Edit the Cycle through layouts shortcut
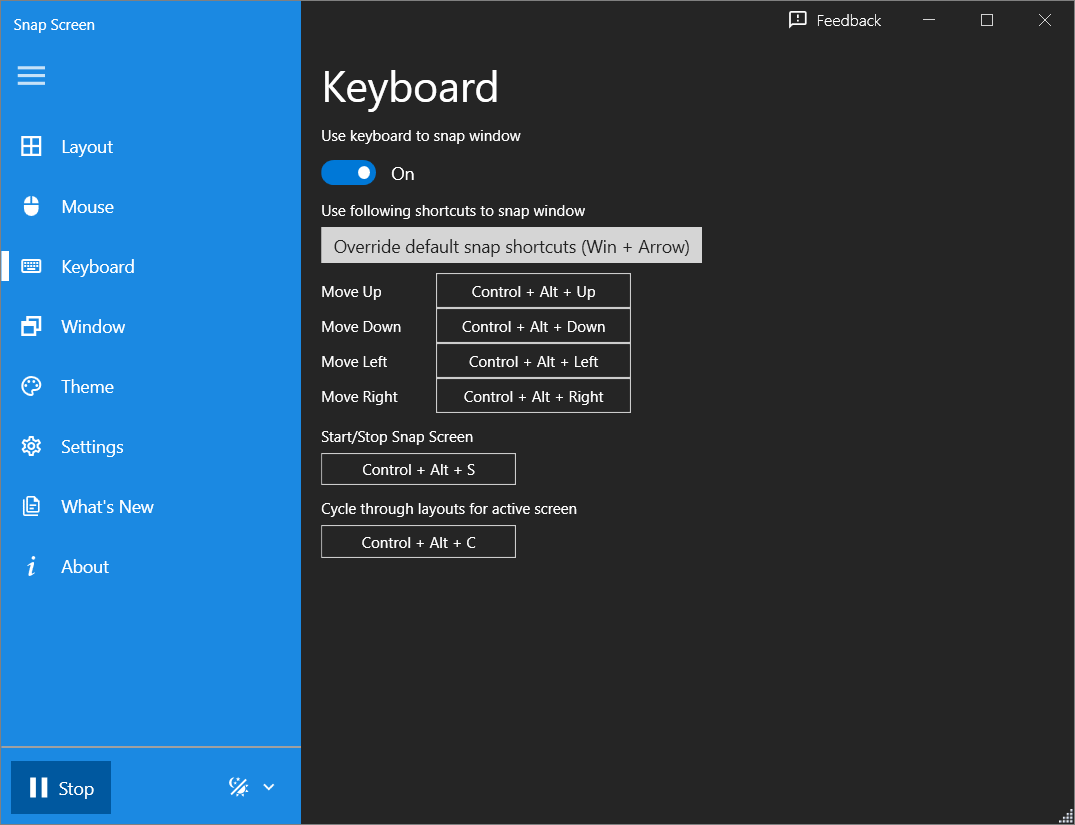1075x825 pixels. point(418,542)
